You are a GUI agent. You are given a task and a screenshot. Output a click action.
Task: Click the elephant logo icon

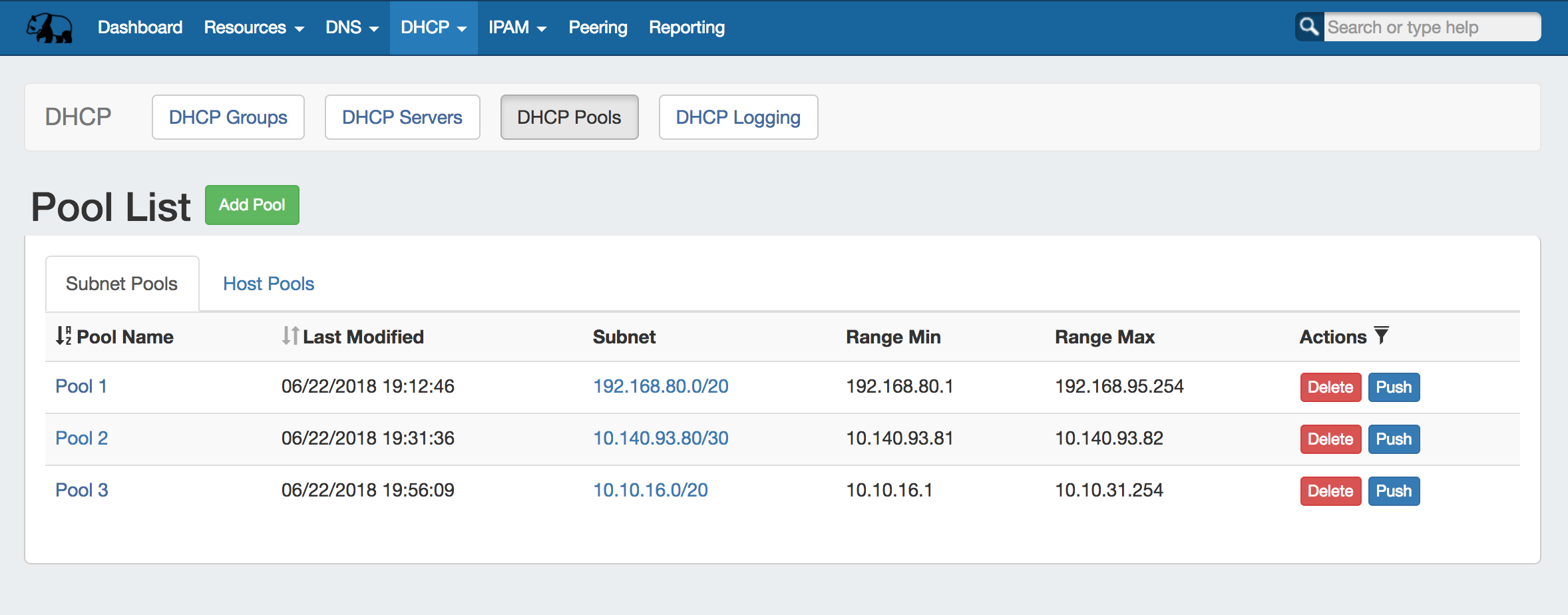pos(49,28)
